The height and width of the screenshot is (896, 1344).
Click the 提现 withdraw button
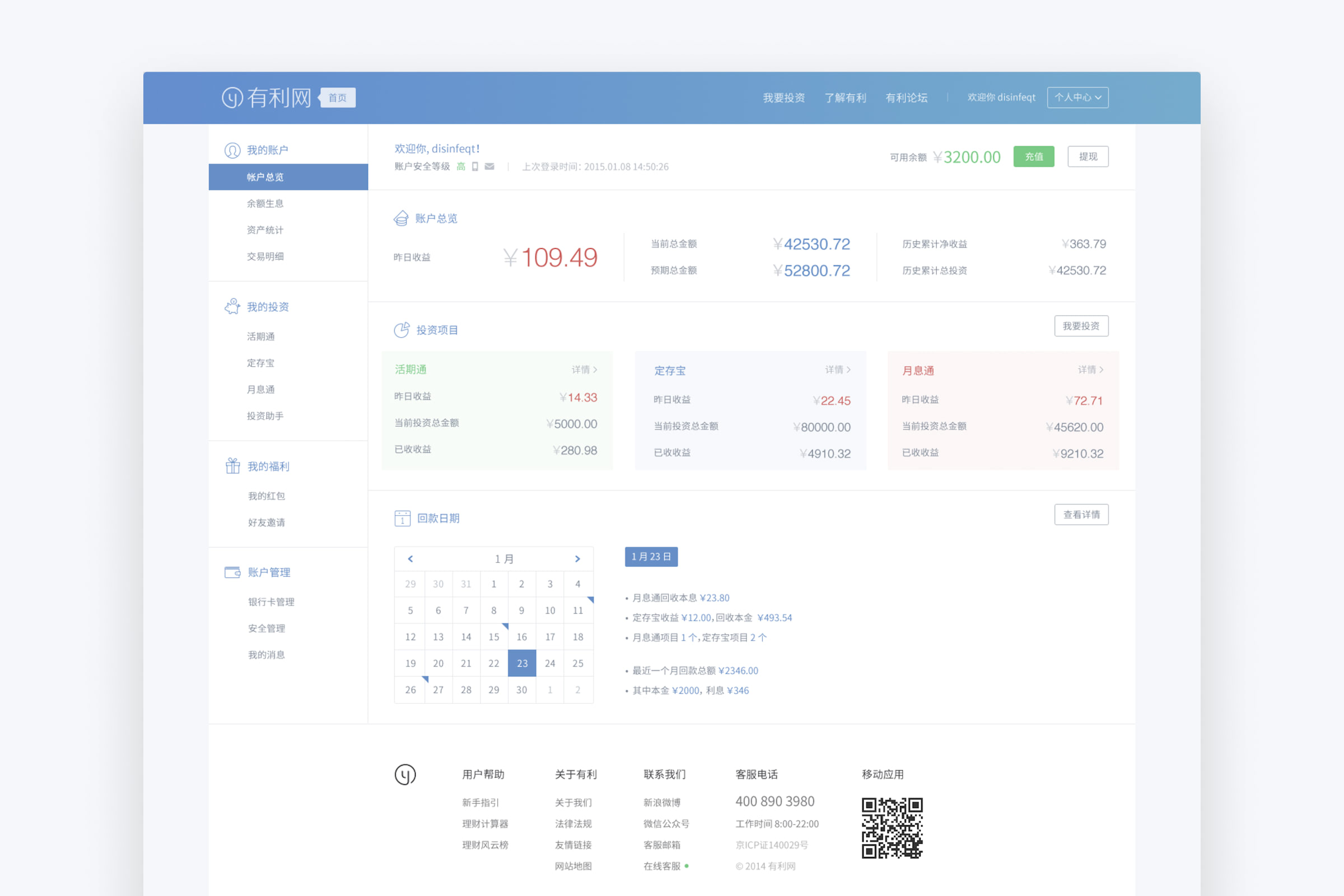tap(1088, 157)
